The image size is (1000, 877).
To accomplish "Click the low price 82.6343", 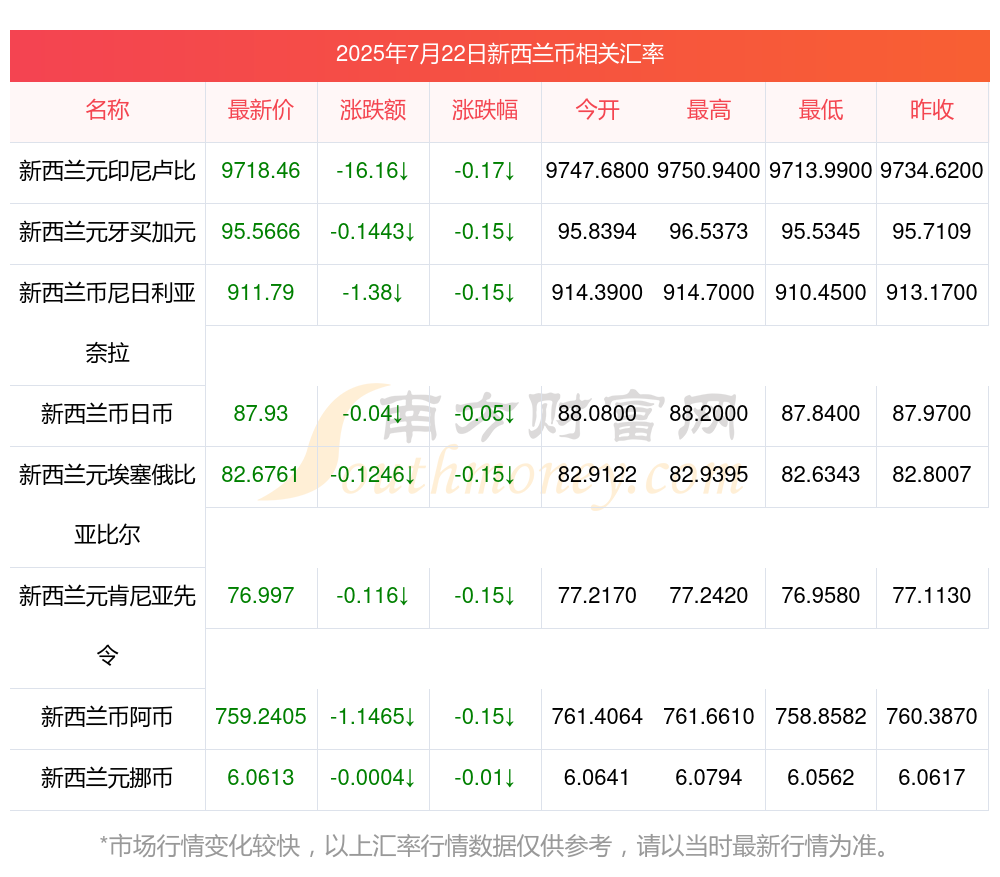I will (821, 475).
